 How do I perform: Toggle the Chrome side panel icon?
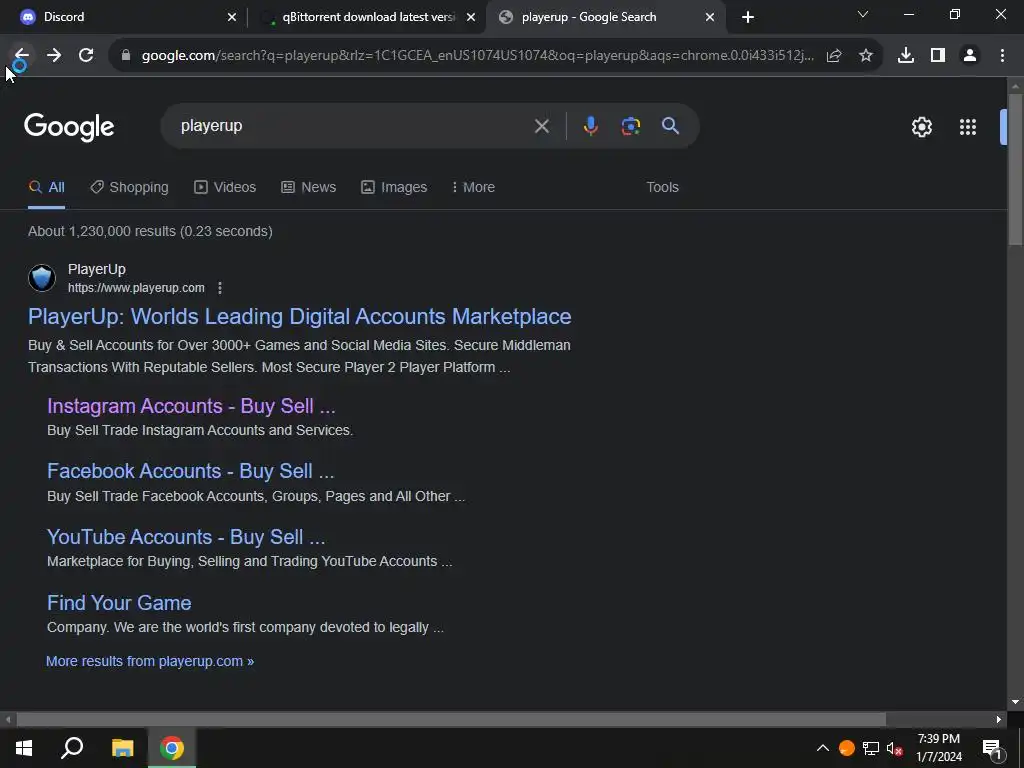938,56
